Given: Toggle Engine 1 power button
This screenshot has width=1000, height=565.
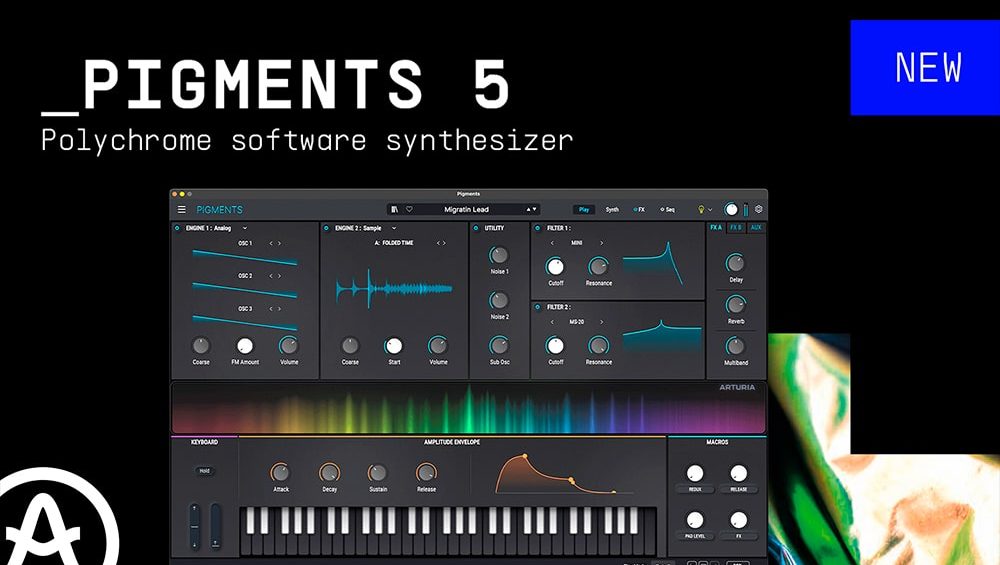Looking at the screenshot, I should [x=177, y=228].
